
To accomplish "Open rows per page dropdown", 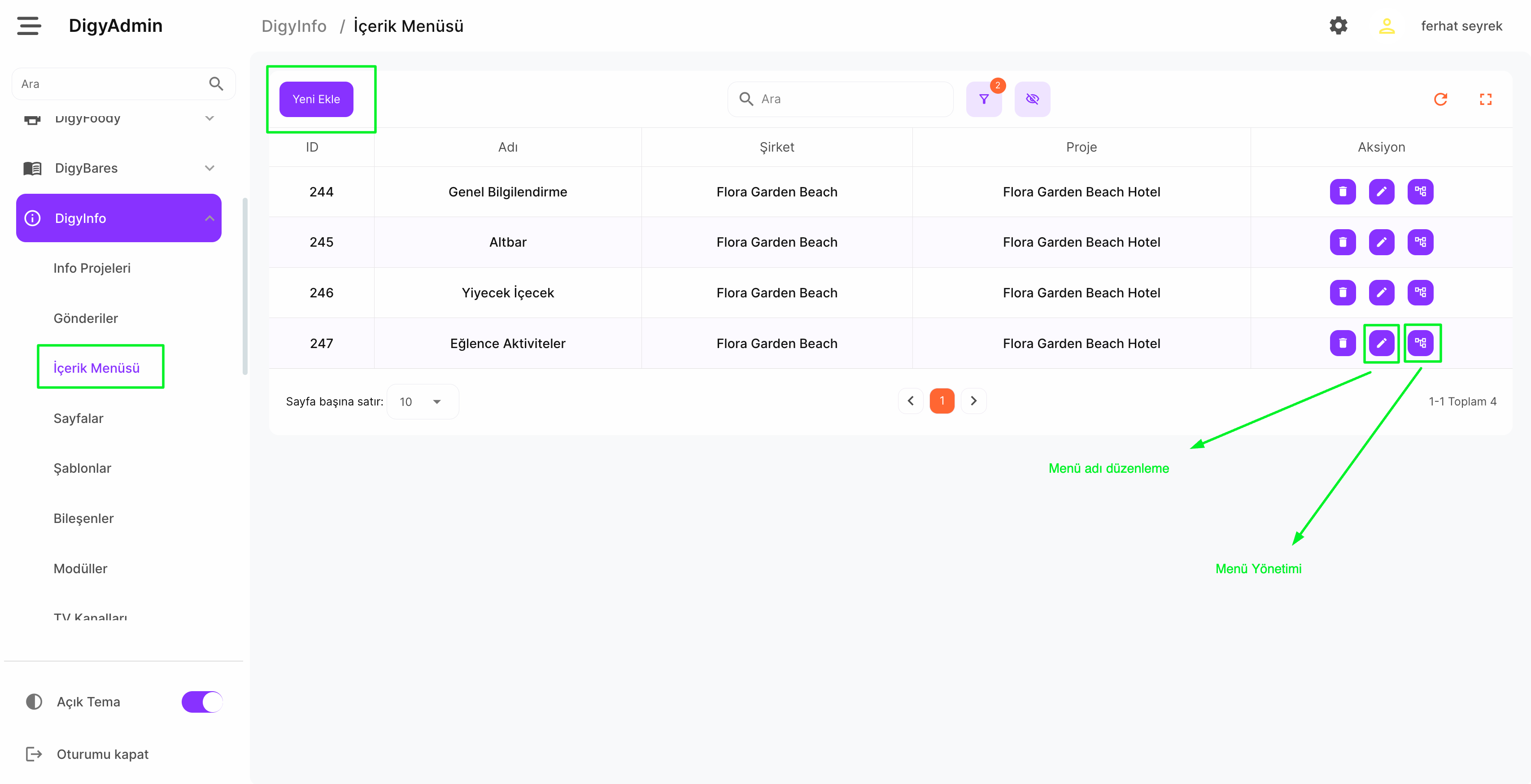I will click(422, 402).
